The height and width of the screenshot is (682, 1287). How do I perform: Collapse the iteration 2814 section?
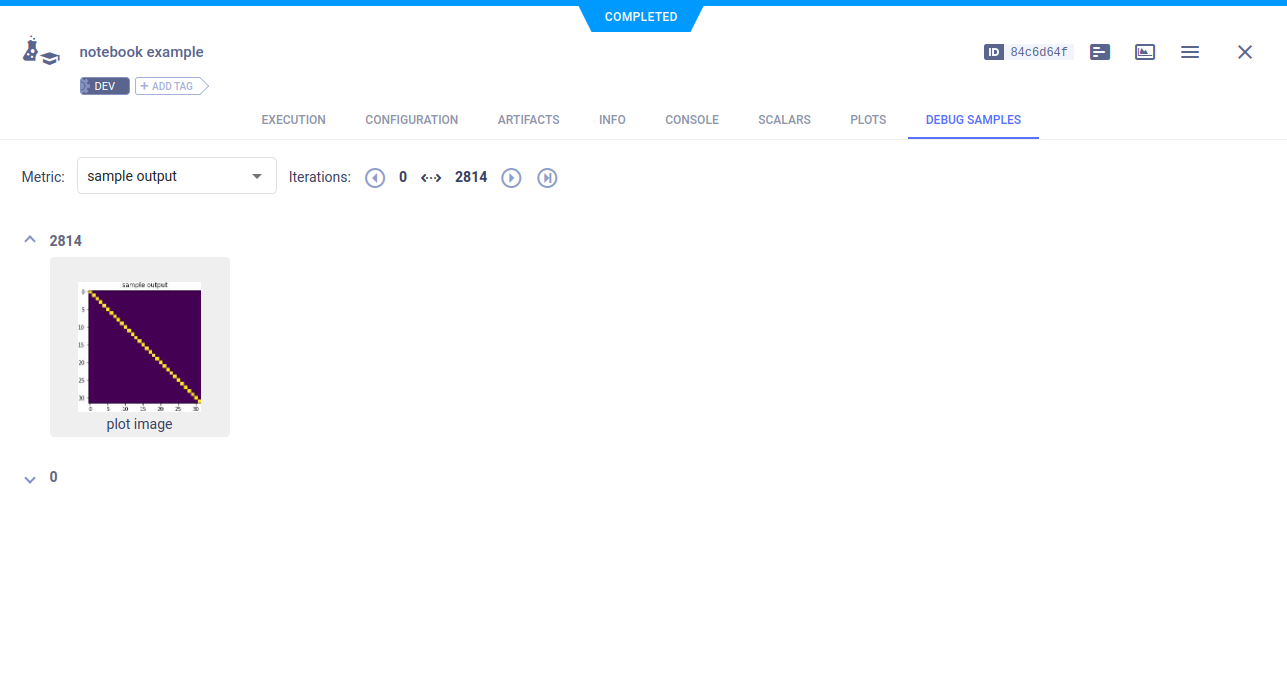tap(30, 240)
